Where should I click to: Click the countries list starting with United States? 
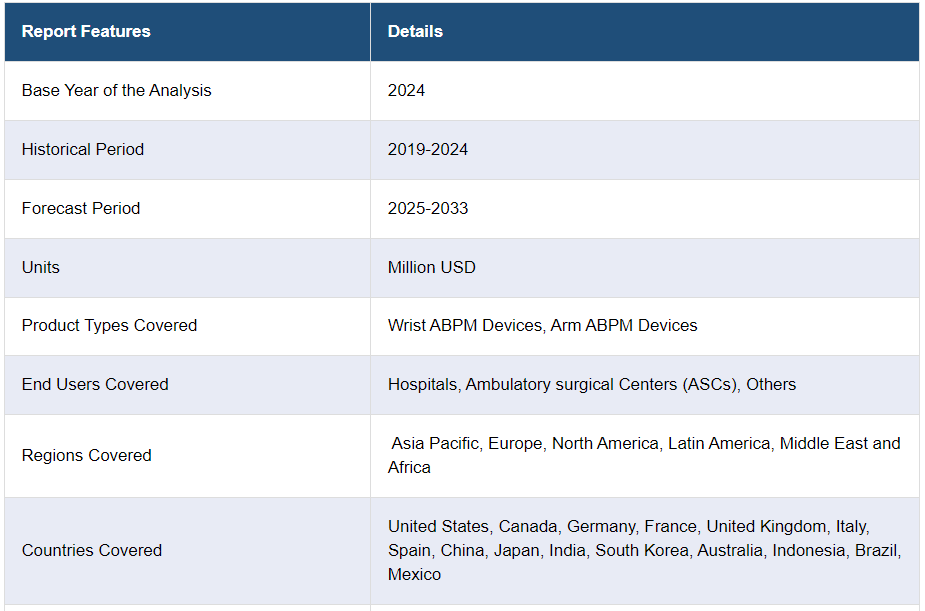click(x=644, y=550)
